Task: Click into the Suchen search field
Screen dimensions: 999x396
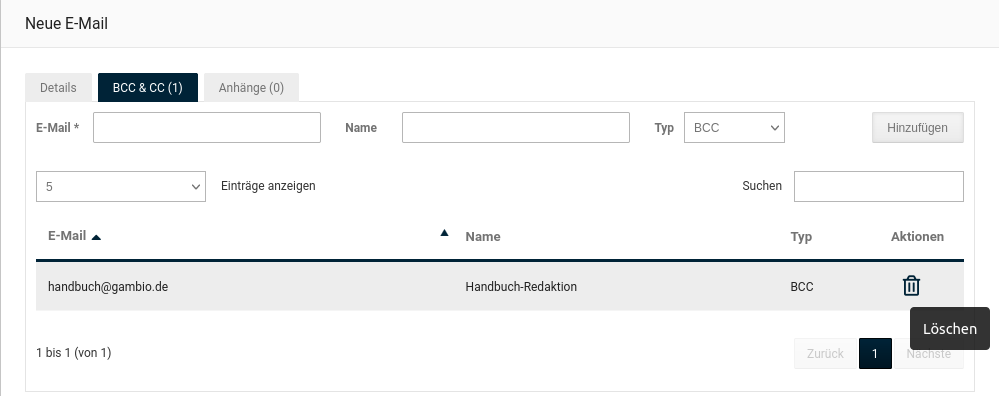Action: pyautogui.click(x=879, y=187)
